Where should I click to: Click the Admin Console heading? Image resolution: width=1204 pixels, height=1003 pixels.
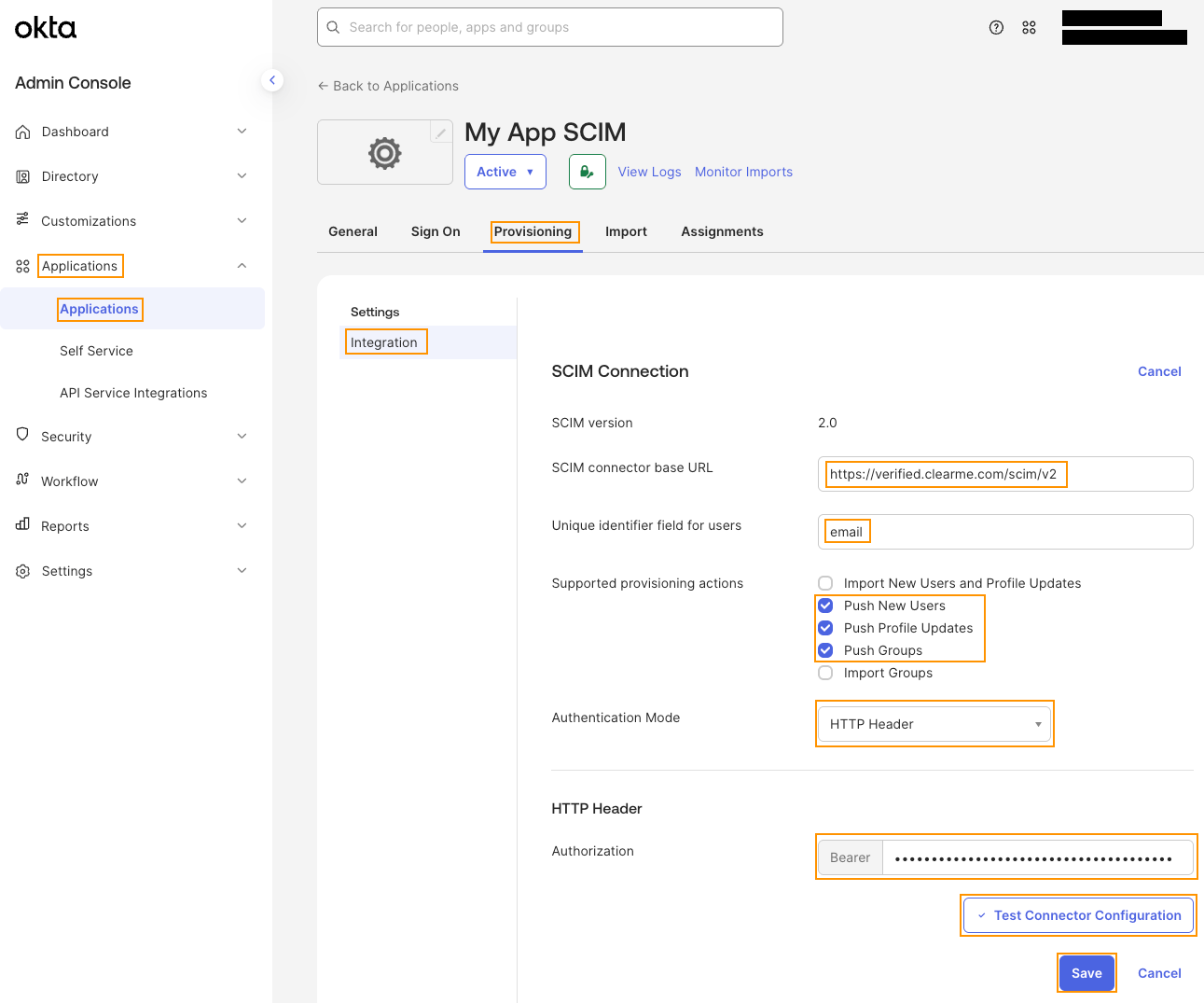73,83
